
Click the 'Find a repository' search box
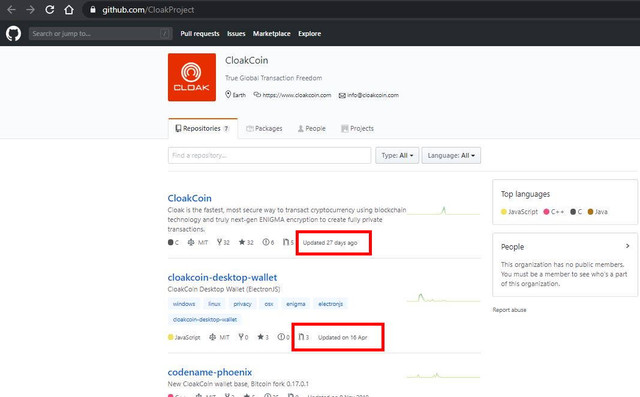click(x=269, y=155)
